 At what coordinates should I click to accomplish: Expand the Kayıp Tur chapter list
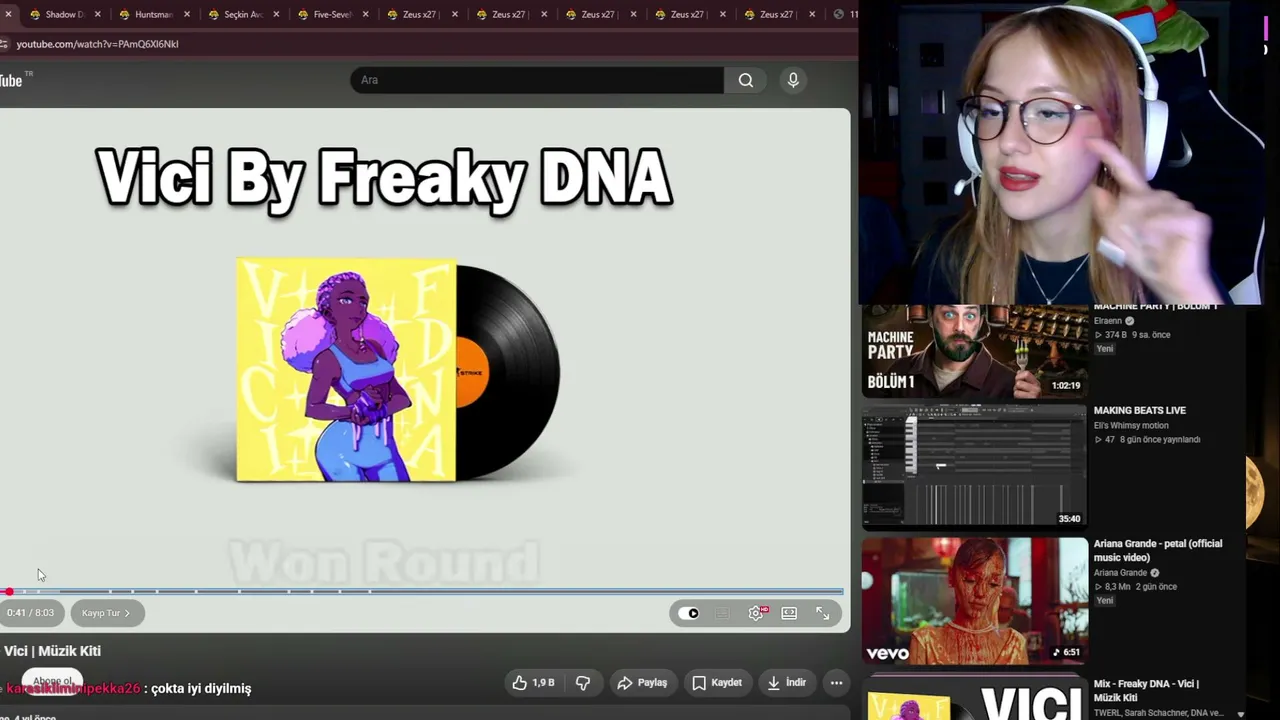(107, 613)
